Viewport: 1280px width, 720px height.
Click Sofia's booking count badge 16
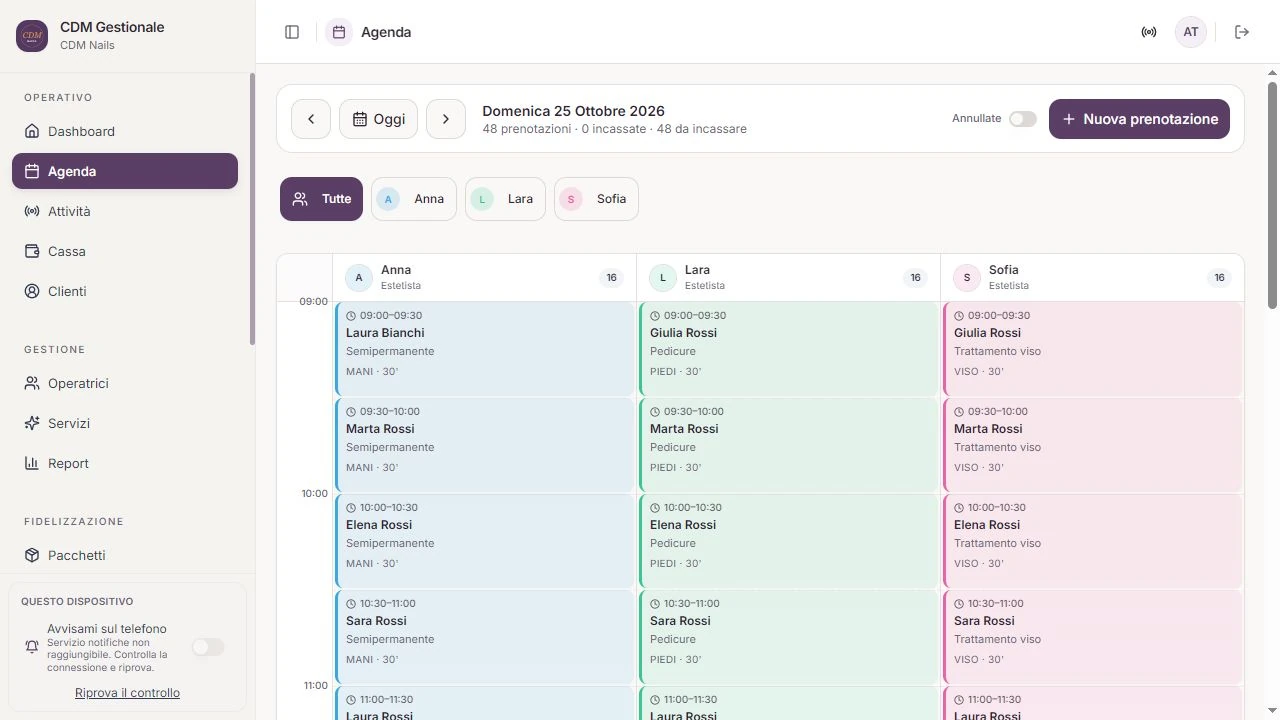[1219, 278]
